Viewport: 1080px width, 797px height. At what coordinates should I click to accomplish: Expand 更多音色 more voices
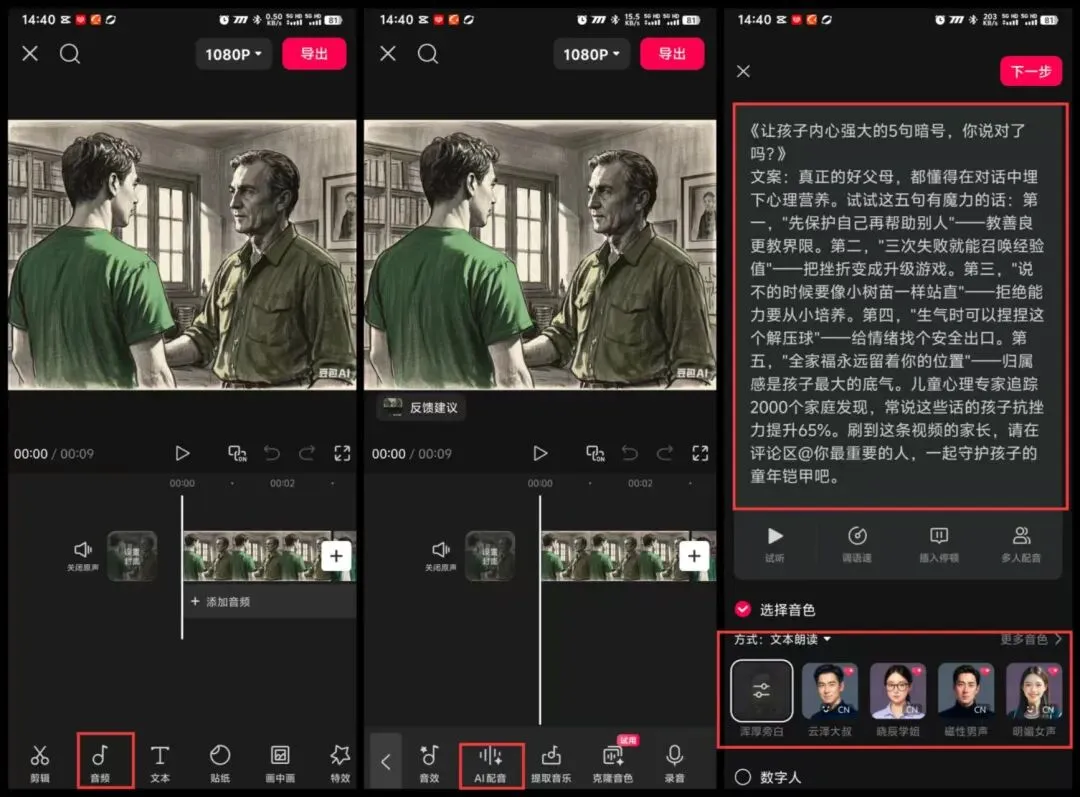[x=1031, y=639]
